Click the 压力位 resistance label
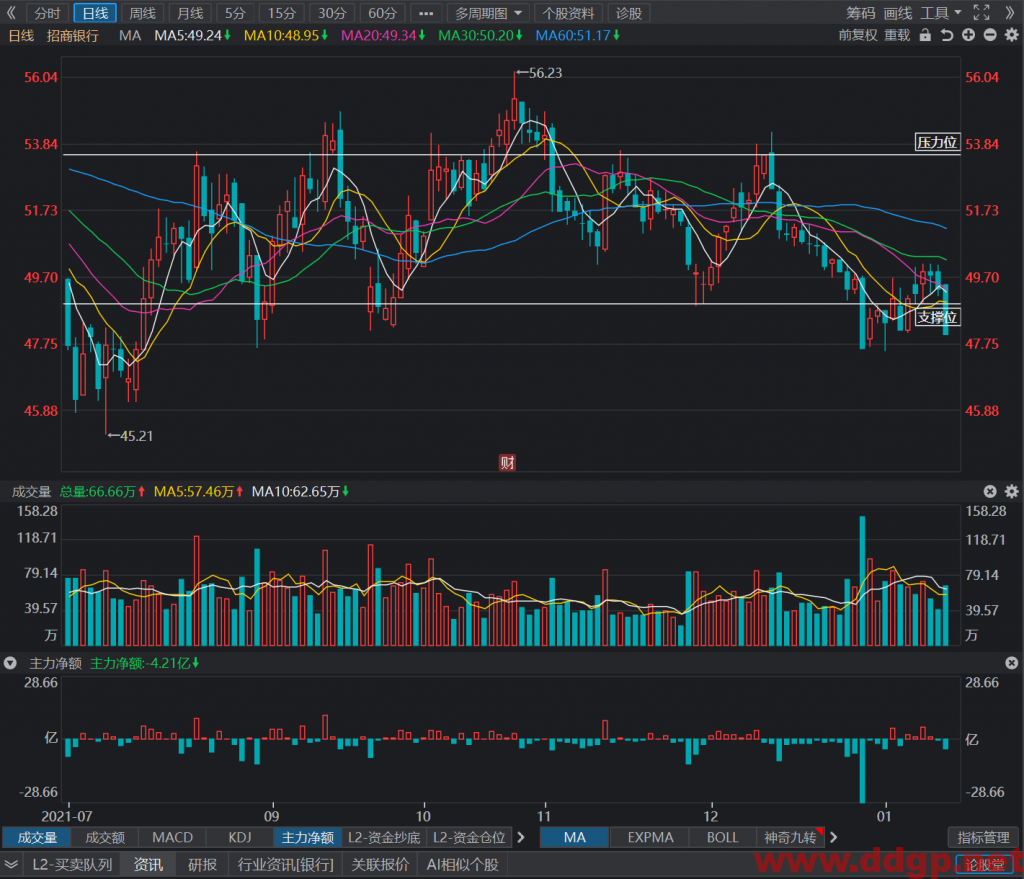Image resolution: width=1024 pixels, height=879 pixels. [936, 142]
